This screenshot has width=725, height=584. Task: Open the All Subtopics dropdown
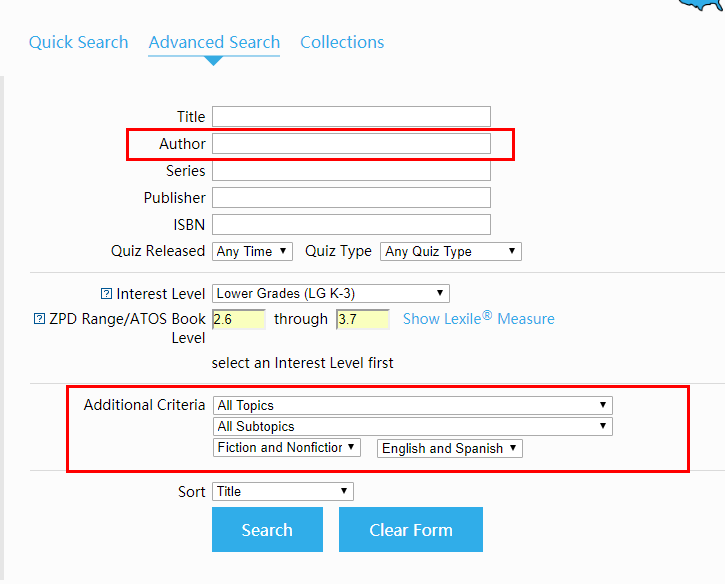point(412,427)
